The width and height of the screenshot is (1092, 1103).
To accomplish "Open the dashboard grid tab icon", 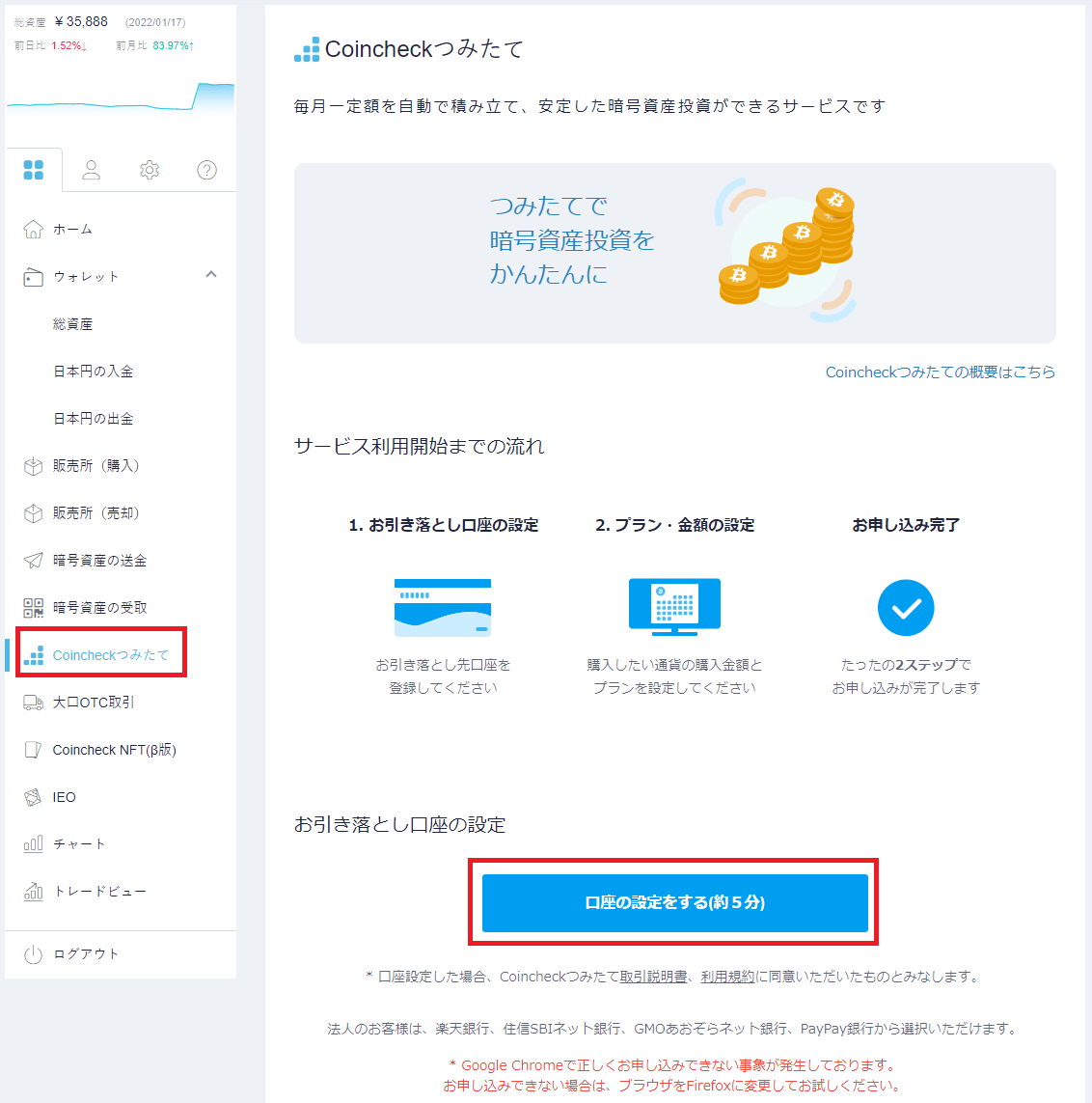I will click(33, 170).
